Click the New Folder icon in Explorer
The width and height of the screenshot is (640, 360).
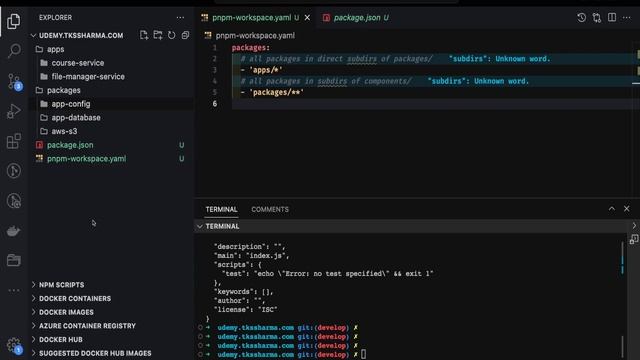(158, 35)
